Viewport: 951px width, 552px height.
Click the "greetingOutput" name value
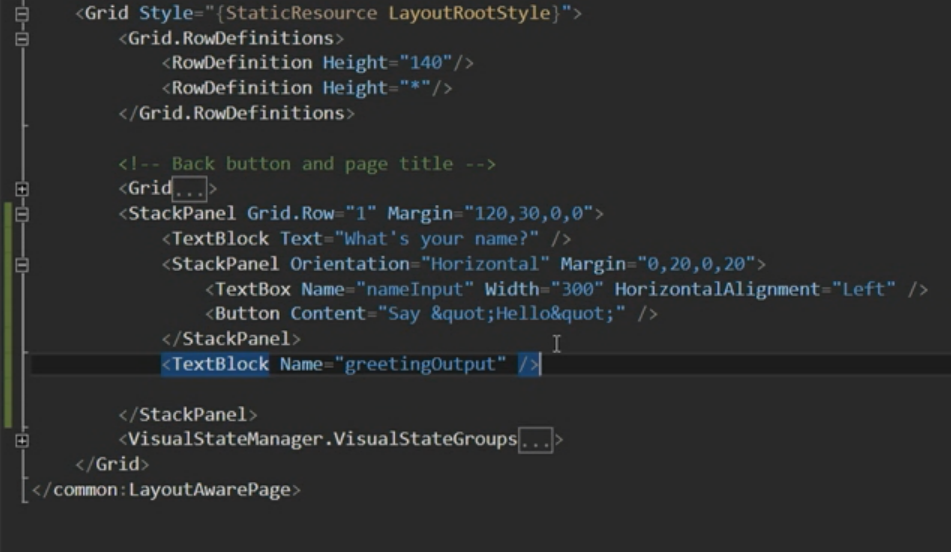click(420, 365)
